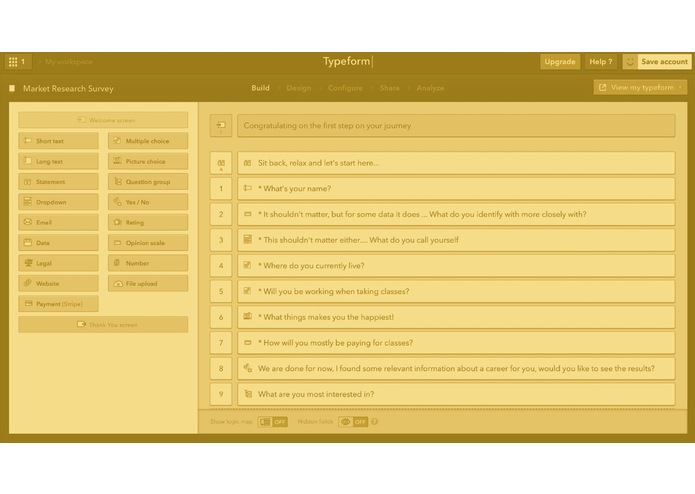Screen dimensions: 695x494
Task: Add a File upload question
Action: click(148, 284)
